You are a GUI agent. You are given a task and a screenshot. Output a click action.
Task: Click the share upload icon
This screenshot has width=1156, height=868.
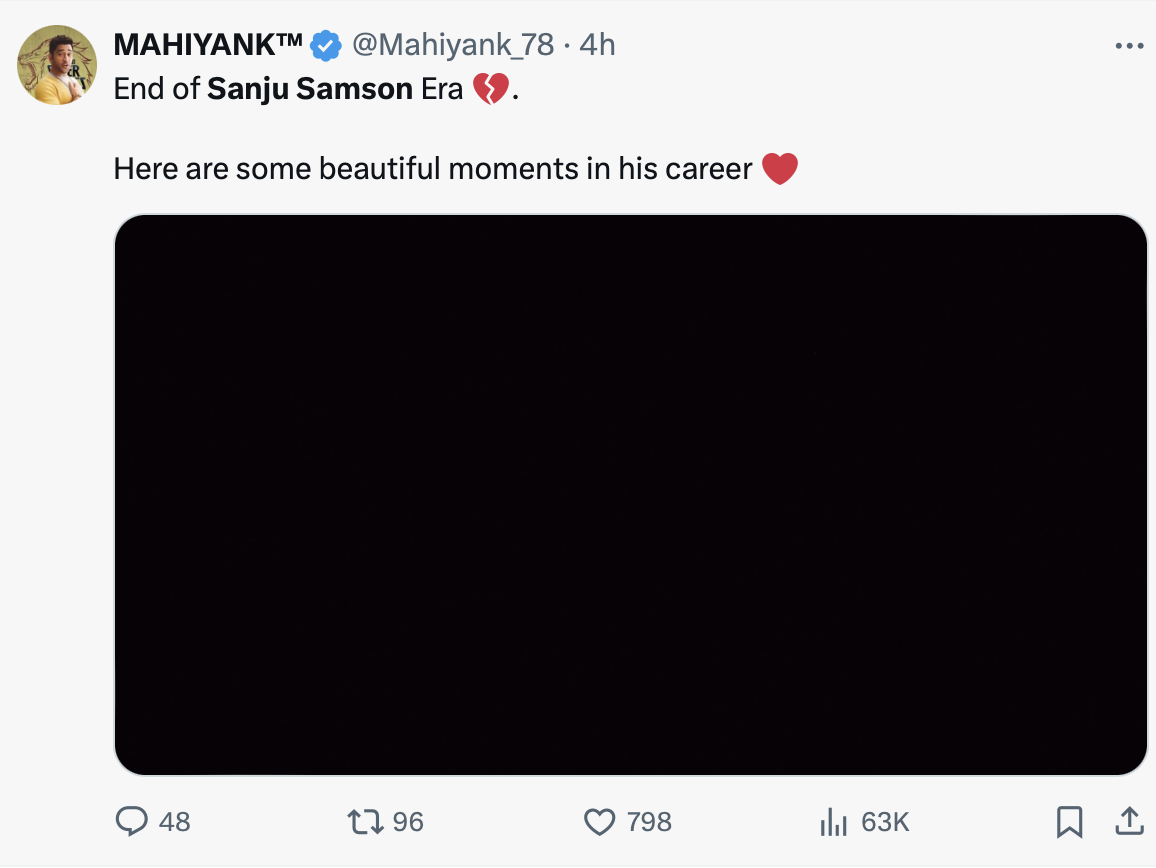pyautogui.click(x=1129, y=822)
